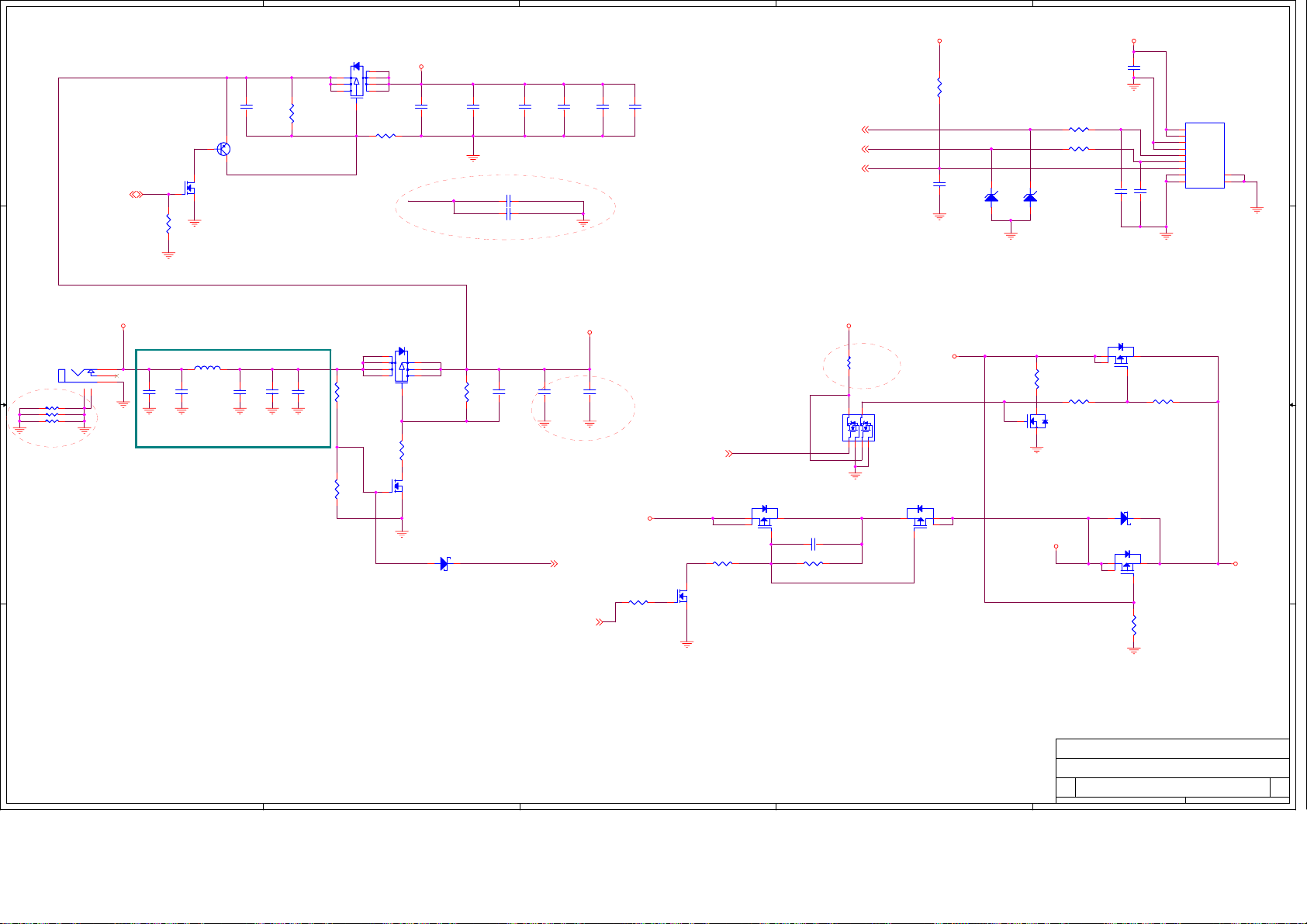Click the topmost off-page arrow of the three signal lines
Screen dimensions: 1307x924
[866, 130]
